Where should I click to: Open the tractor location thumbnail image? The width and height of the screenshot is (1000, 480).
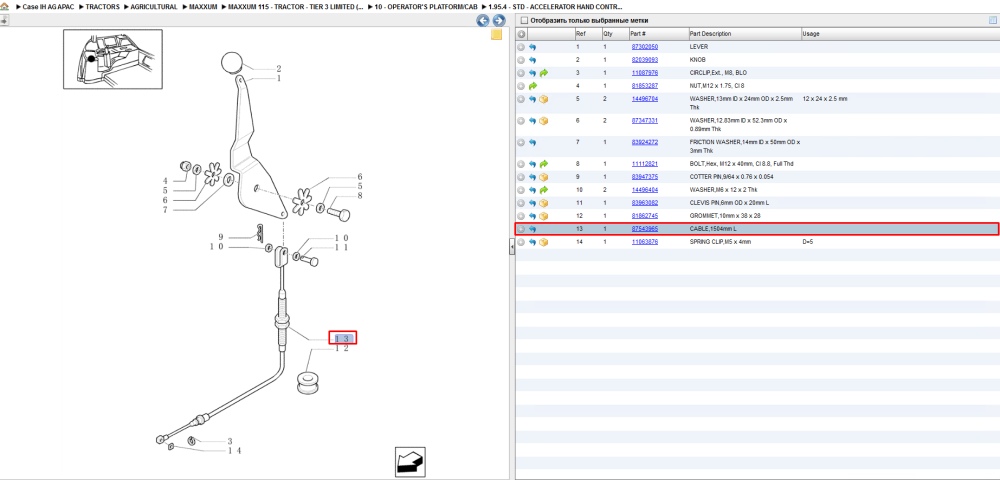point(113,59)
